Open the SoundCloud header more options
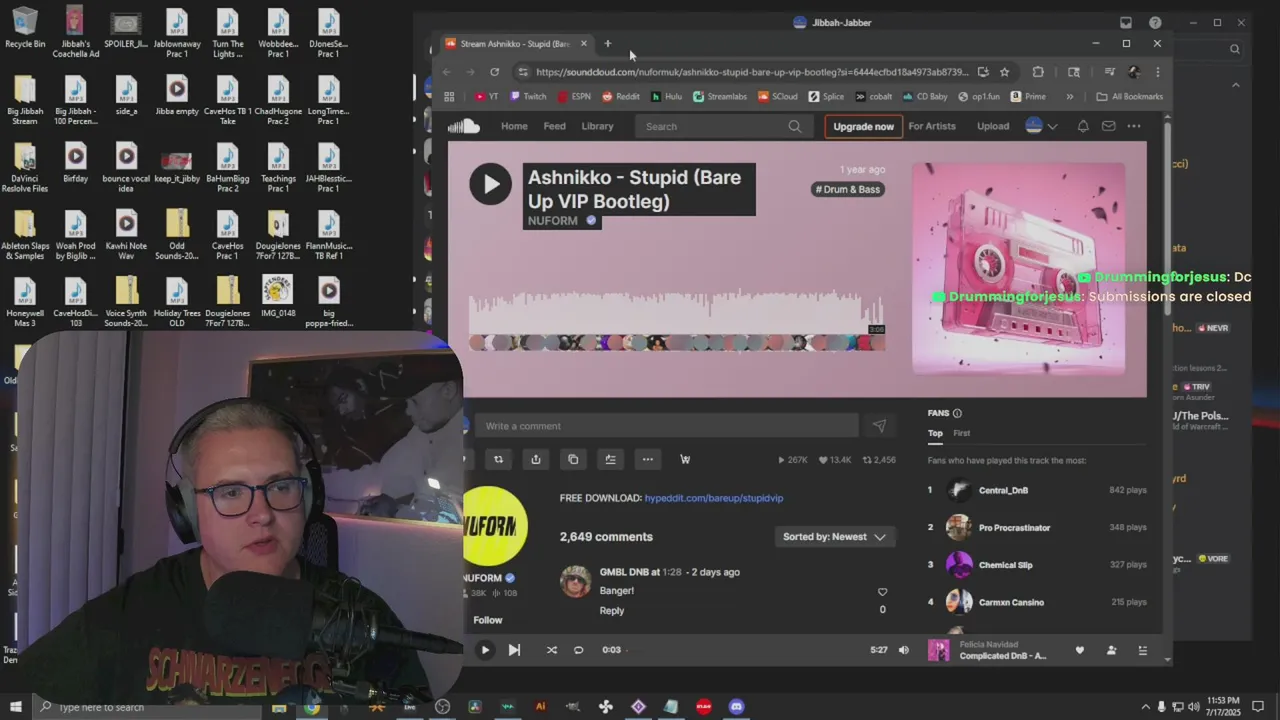Image resolution: width=1280 pixels, height=720 pixels. (x=1133, y=126)
